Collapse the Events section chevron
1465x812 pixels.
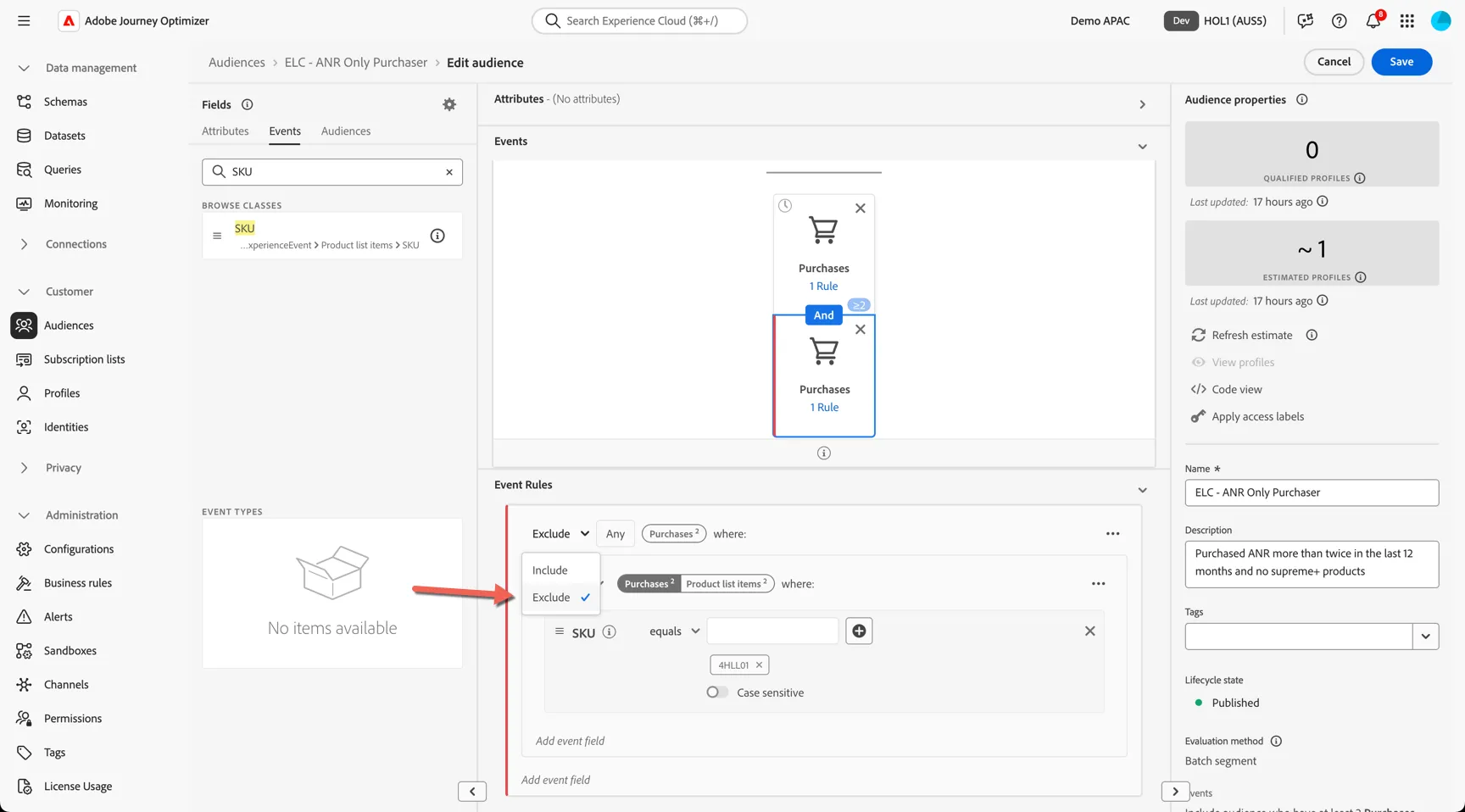tap(1142, 147)
